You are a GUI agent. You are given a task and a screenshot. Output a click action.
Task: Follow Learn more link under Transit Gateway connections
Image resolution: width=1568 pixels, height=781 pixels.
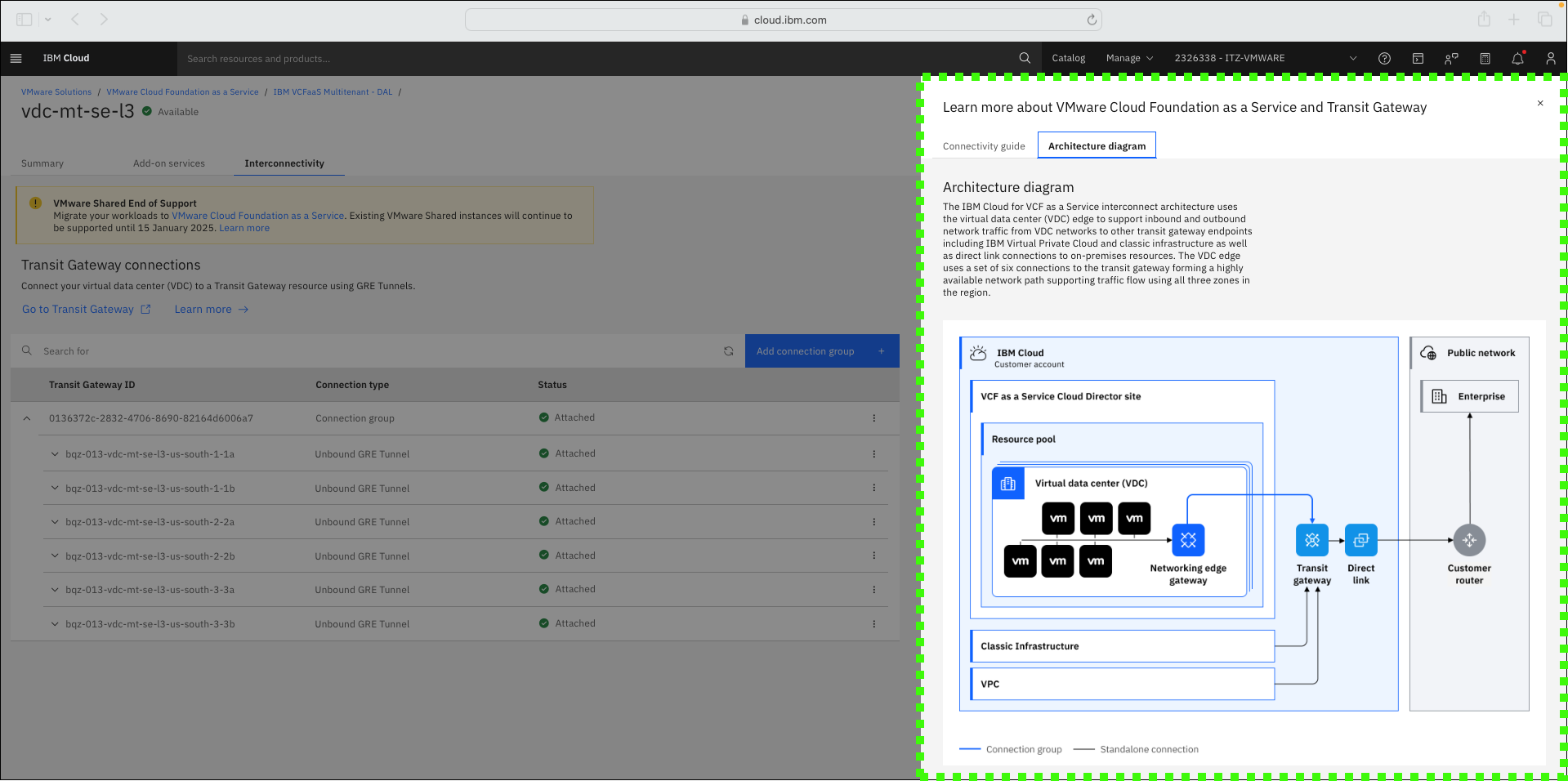click(212, 310)
